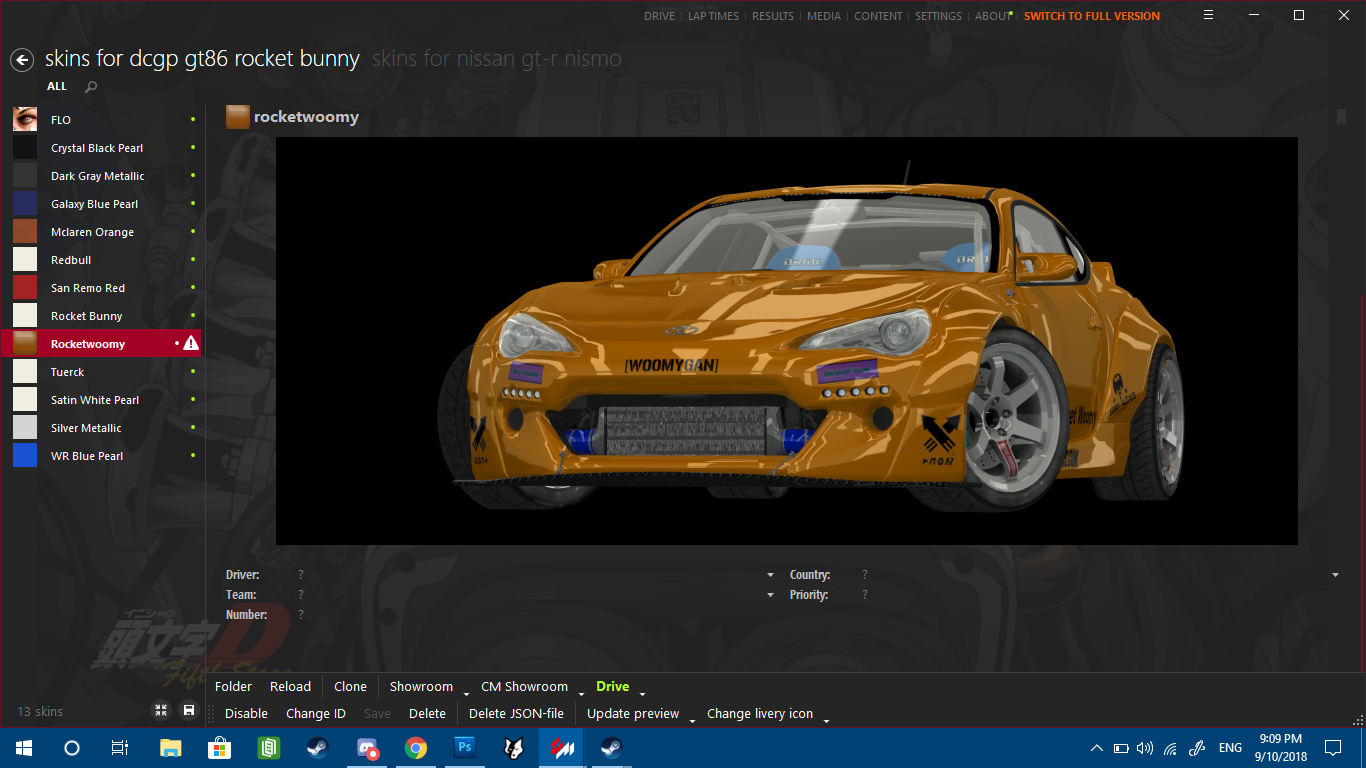Open Cortana search circle

tap(71, 747)
